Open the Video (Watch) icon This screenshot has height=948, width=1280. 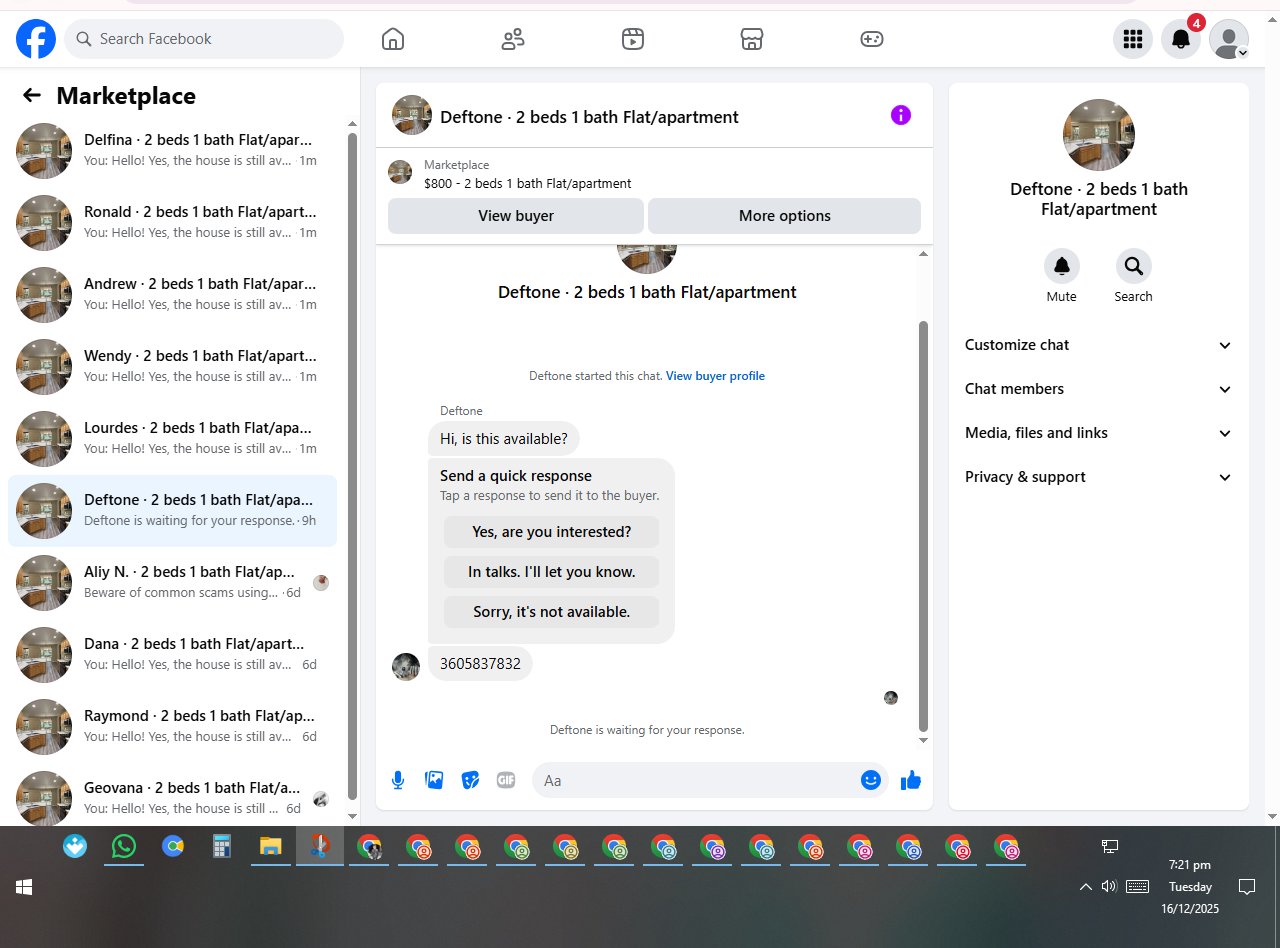click(x=633, y=39)
